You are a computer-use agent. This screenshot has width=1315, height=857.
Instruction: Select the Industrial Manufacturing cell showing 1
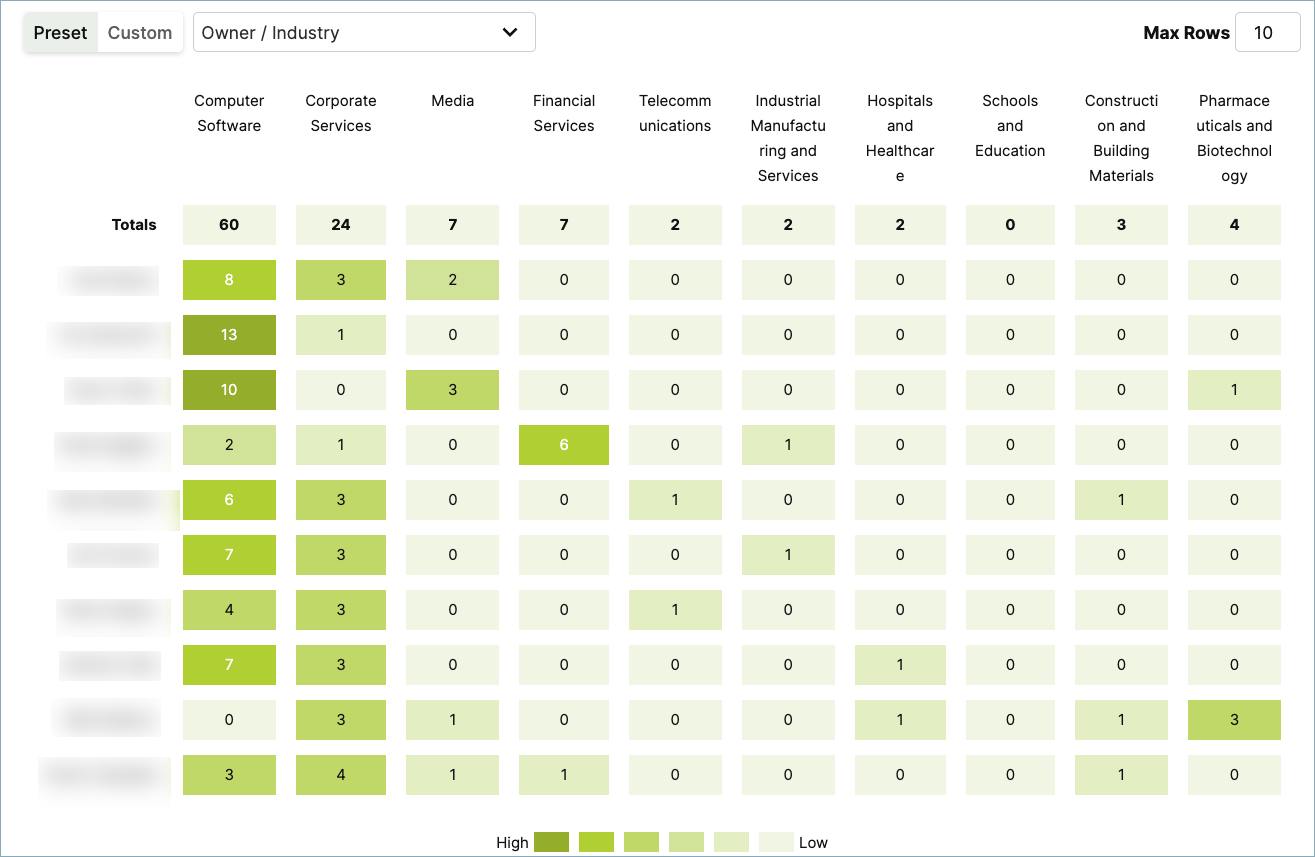(x=788, y=445)
